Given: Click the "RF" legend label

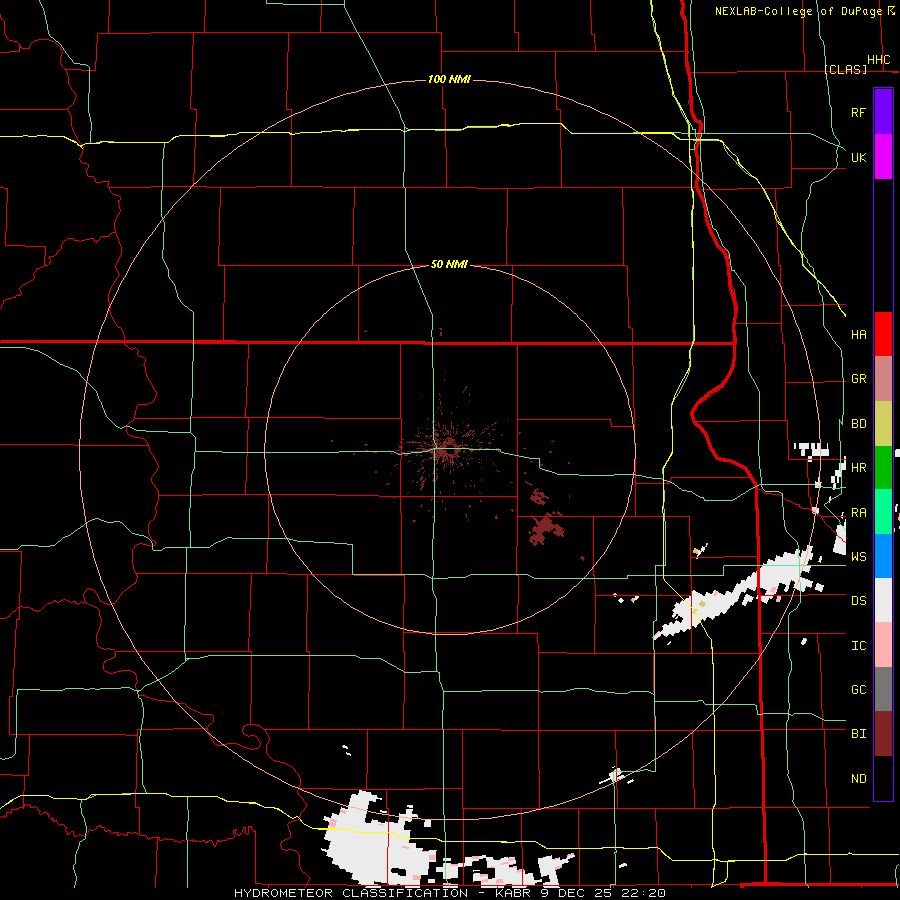Looking at the screenshot, I should pyautogui.click(x=858, y=112).
